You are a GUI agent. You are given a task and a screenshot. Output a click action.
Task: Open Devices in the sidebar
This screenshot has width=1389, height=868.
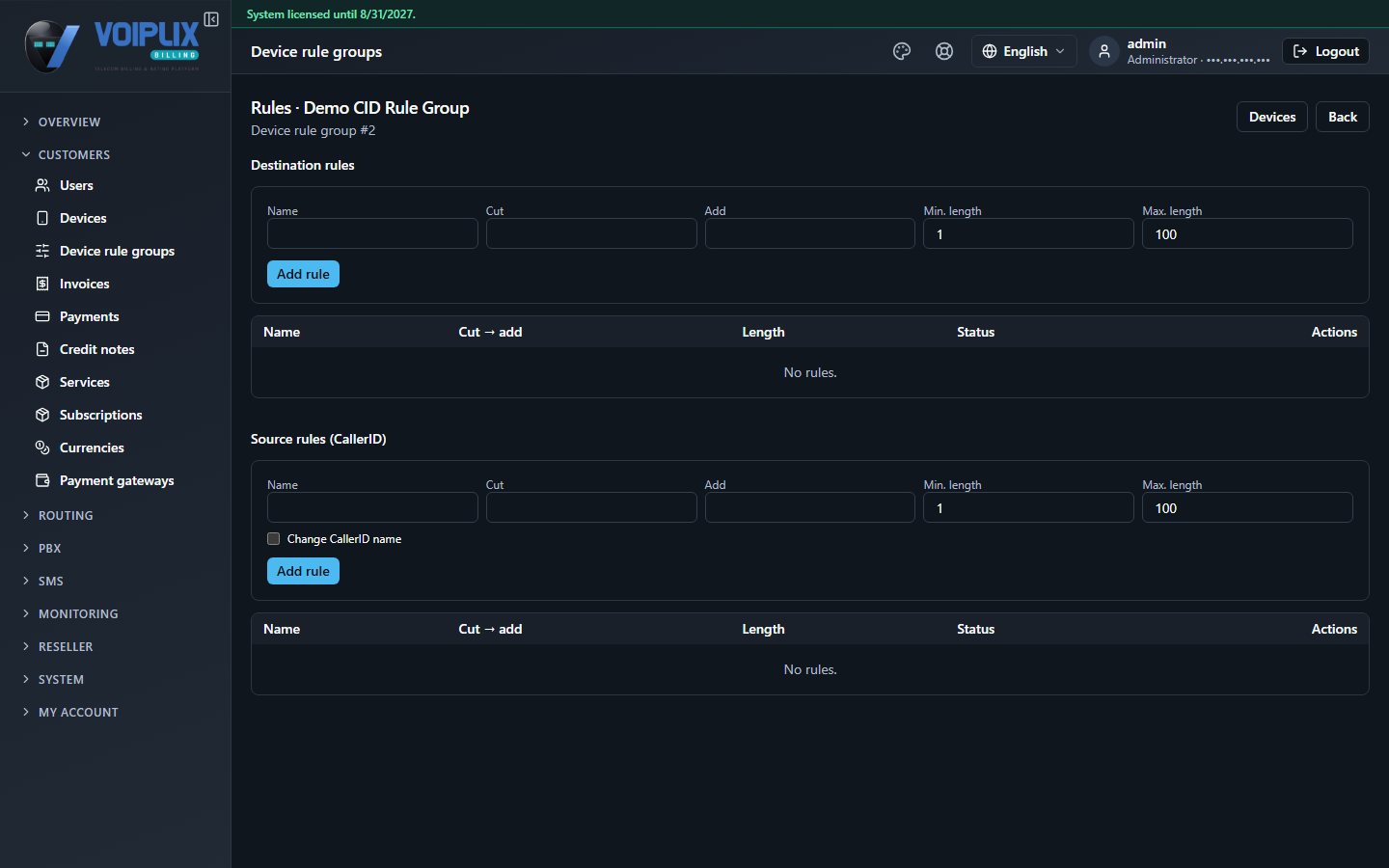(116, 218)
